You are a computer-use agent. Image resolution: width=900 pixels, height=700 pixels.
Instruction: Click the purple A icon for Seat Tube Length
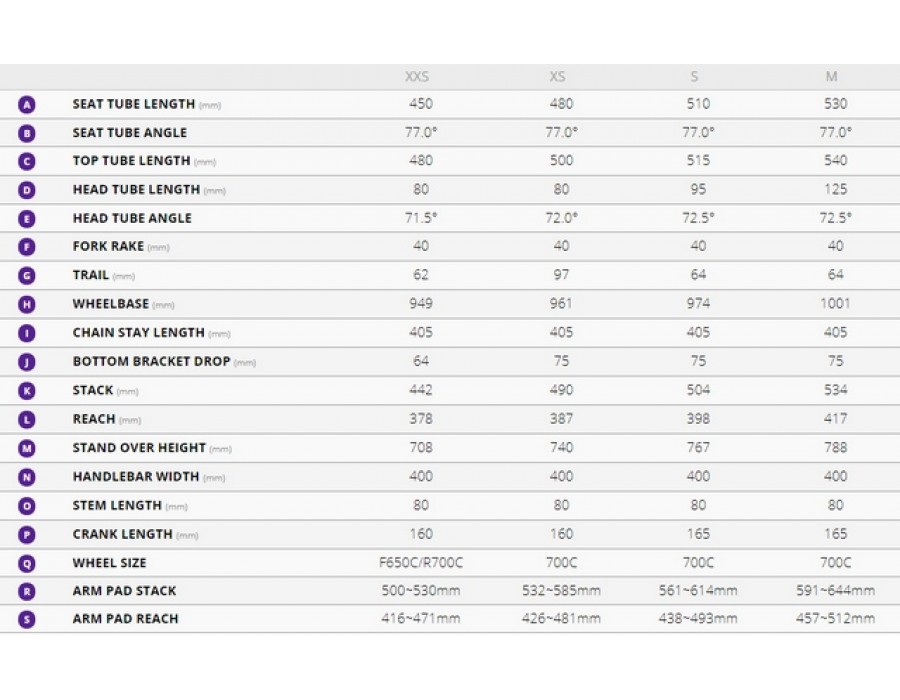[x=27, y=105]
